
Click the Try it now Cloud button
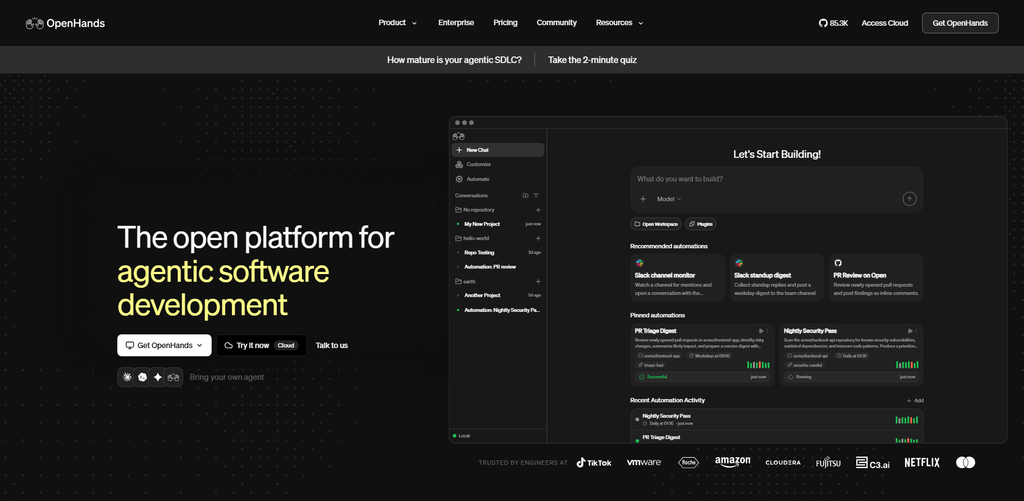point(261,346)
